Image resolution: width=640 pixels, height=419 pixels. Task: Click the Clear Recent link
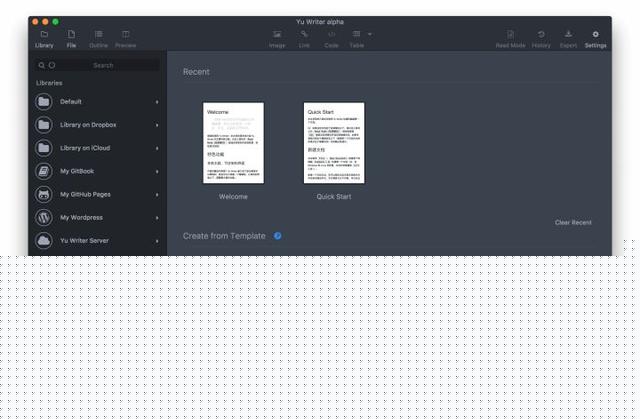573,222
